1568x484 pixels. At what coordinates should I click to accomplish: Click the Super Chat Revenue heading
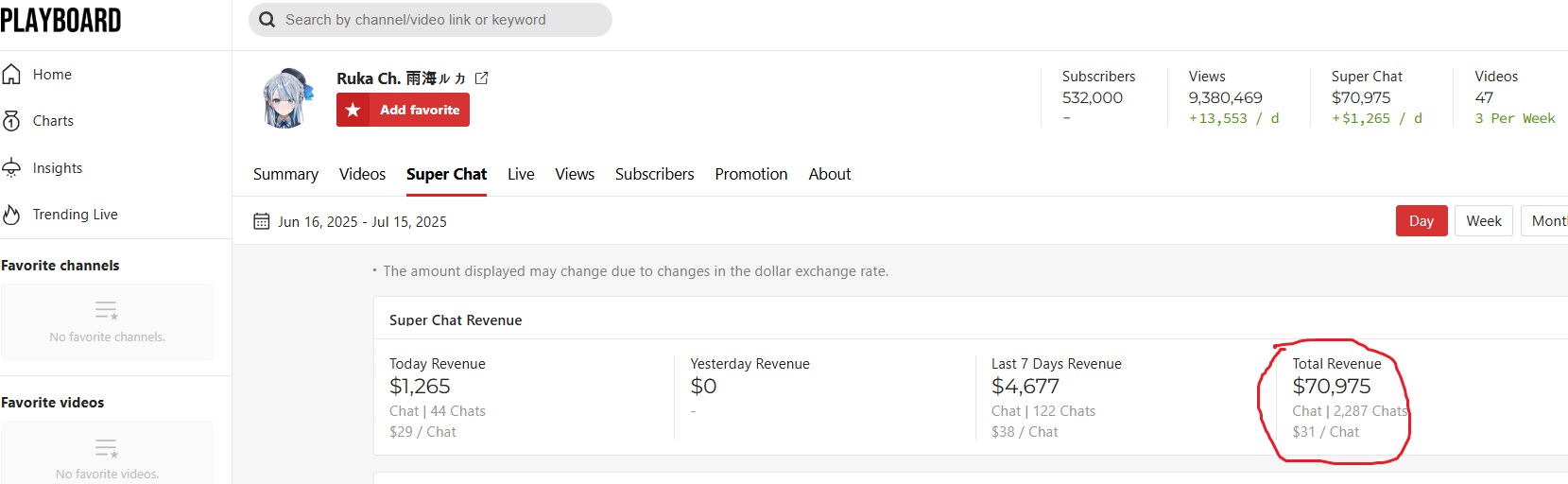point(456,320)
